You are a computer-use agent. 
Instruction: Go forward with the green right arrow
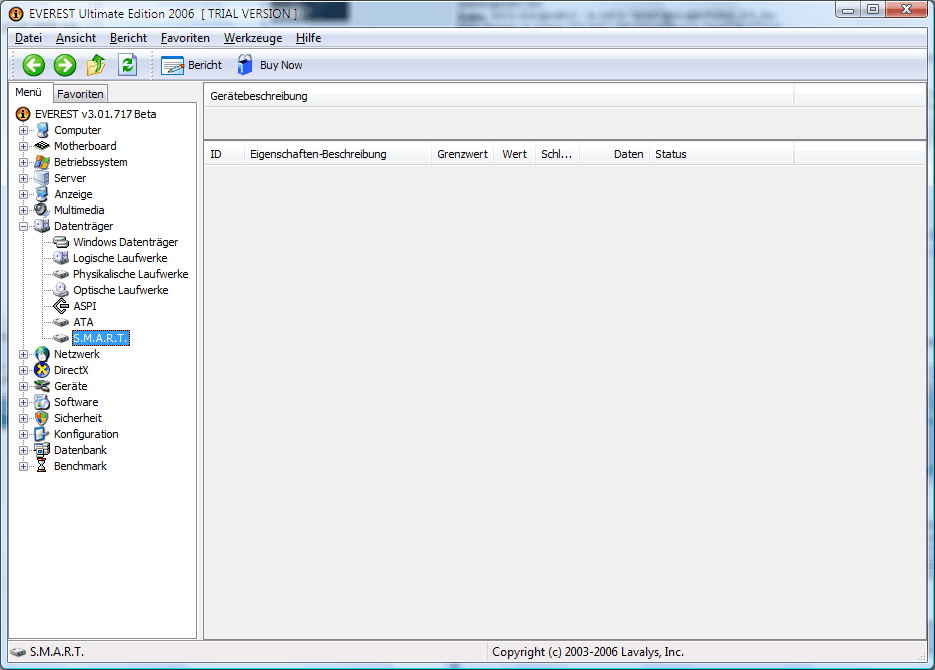tap(64, 65)
